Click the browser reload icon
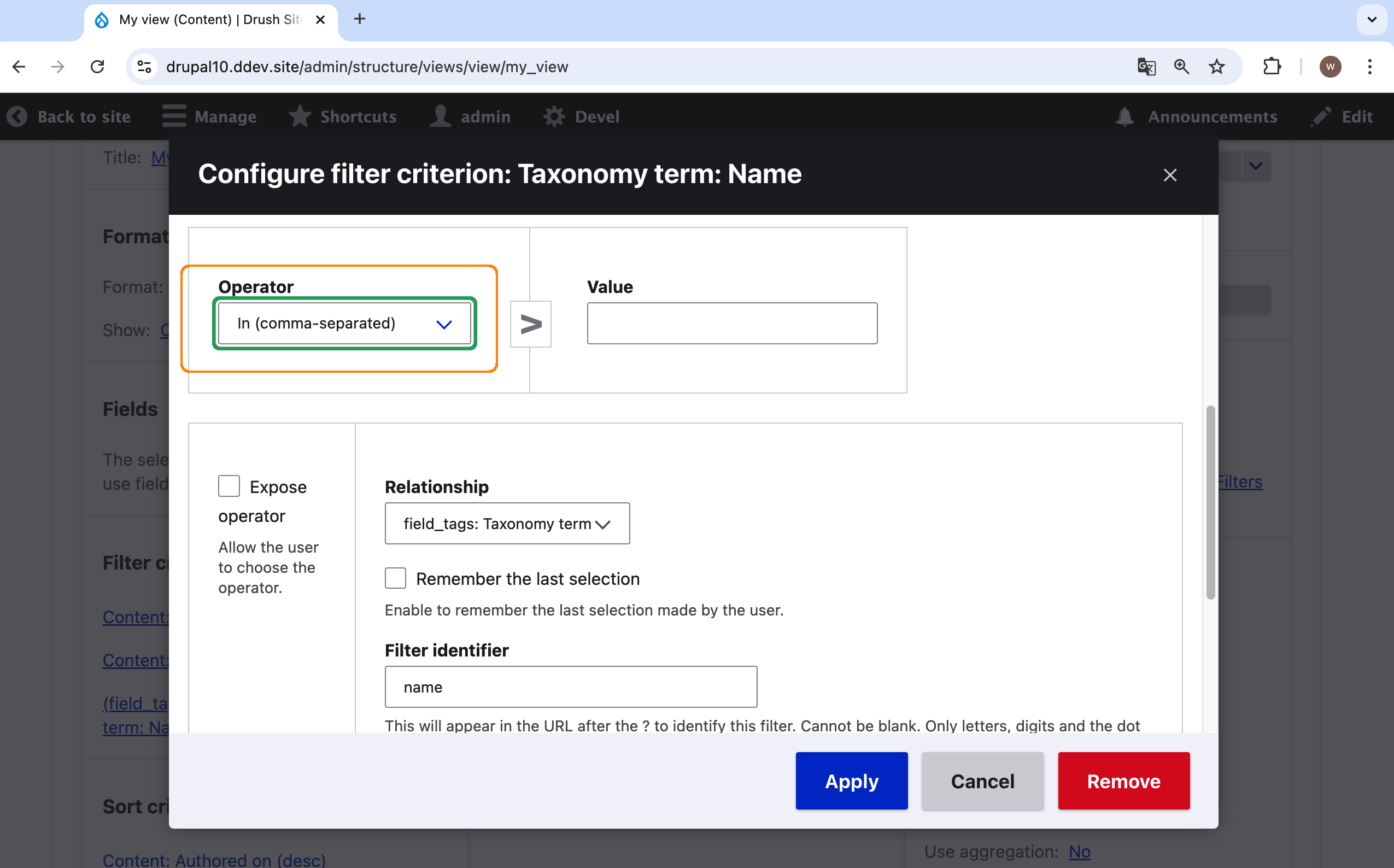1394x868 pixels. tap(98, 67)
